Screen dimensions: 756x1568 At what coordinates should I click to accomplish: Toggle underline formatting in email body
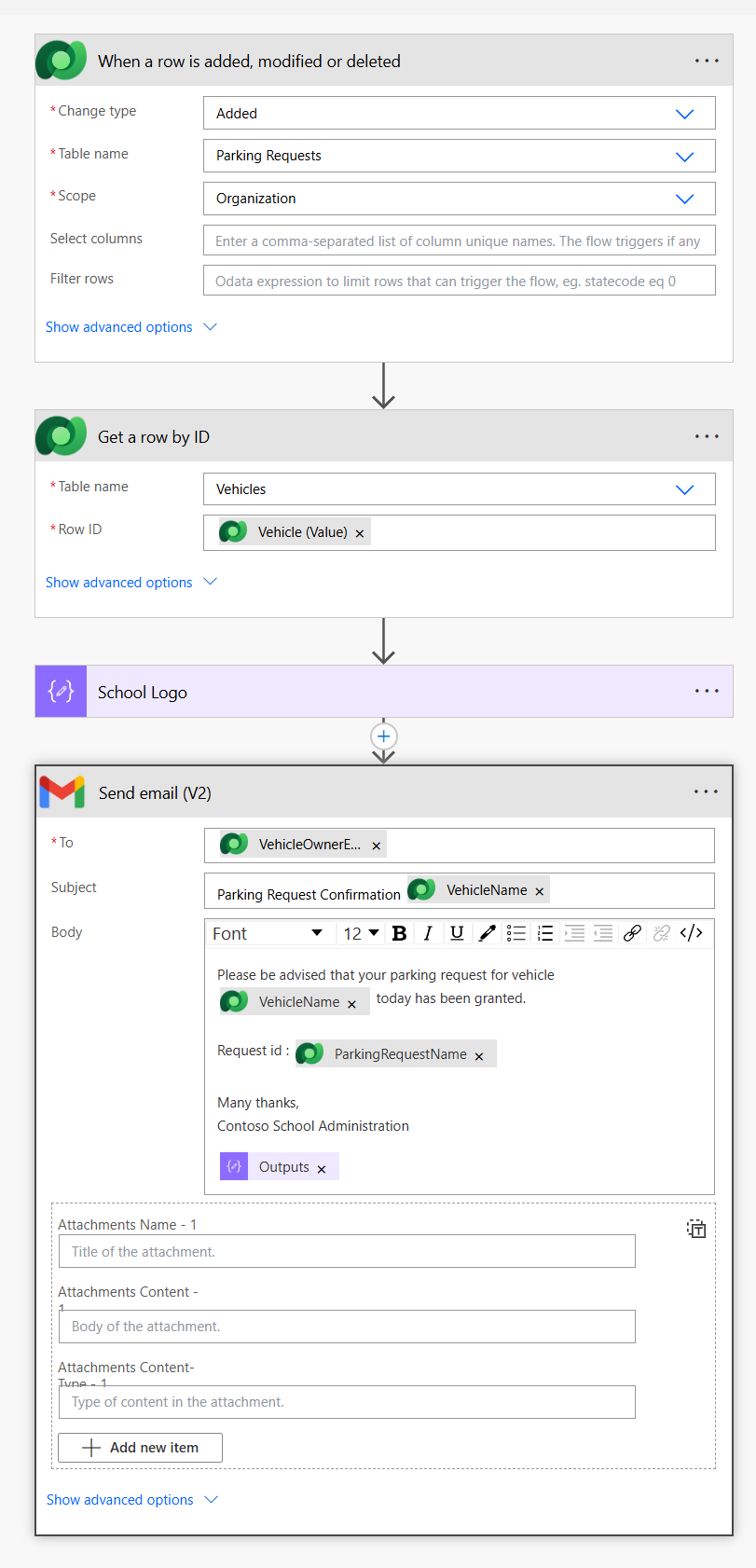[457, 933]
